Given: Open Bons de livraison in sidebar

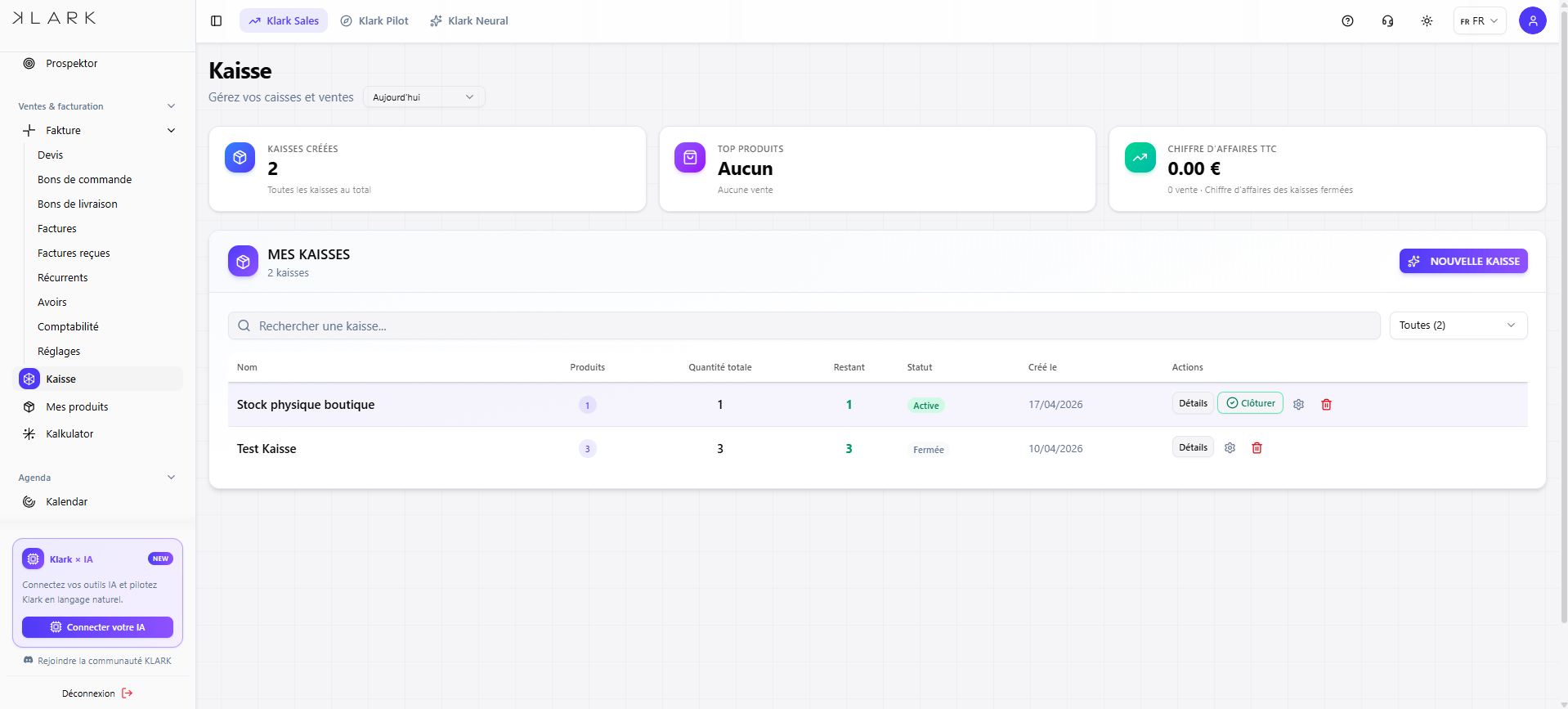Looking at the screenshot, I should point(78,204).
